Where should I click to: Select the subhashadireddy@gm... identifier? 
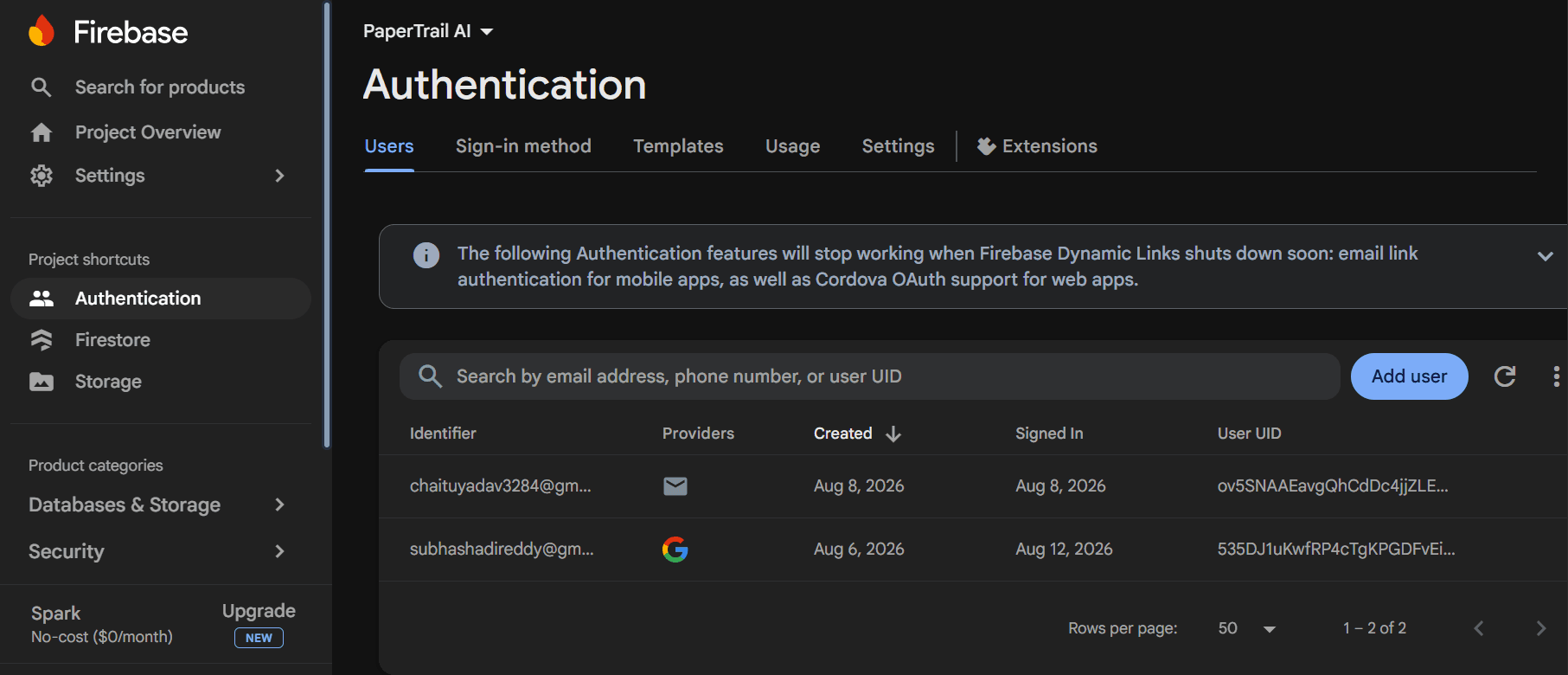pos(502,550)
